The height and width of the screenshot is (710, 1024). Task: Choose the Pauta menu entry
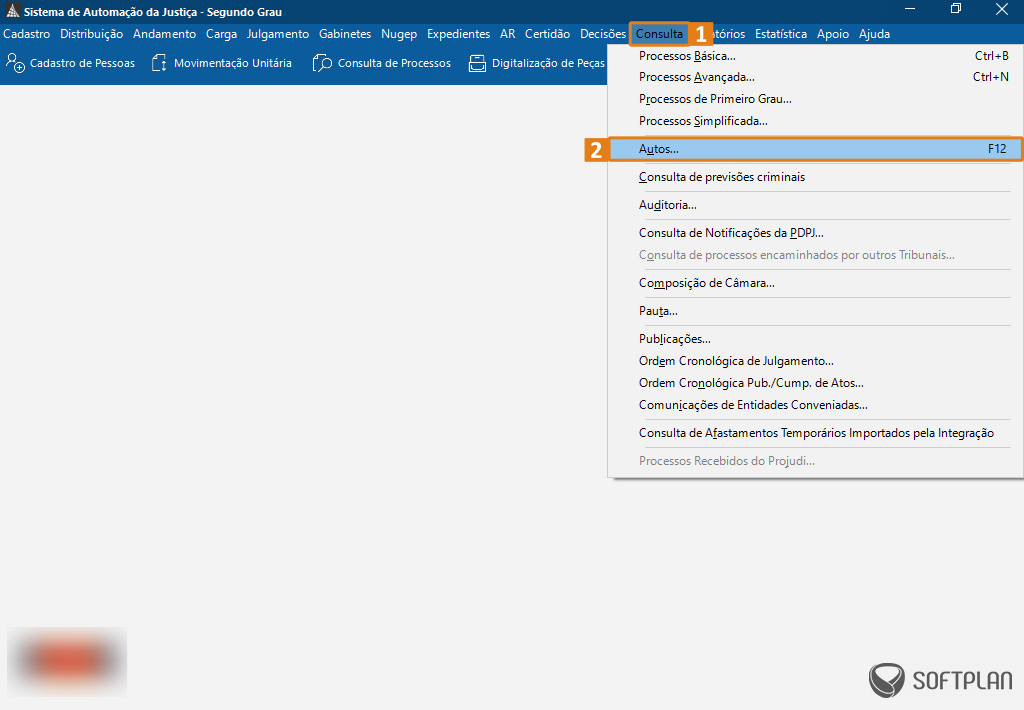[816, 311]
